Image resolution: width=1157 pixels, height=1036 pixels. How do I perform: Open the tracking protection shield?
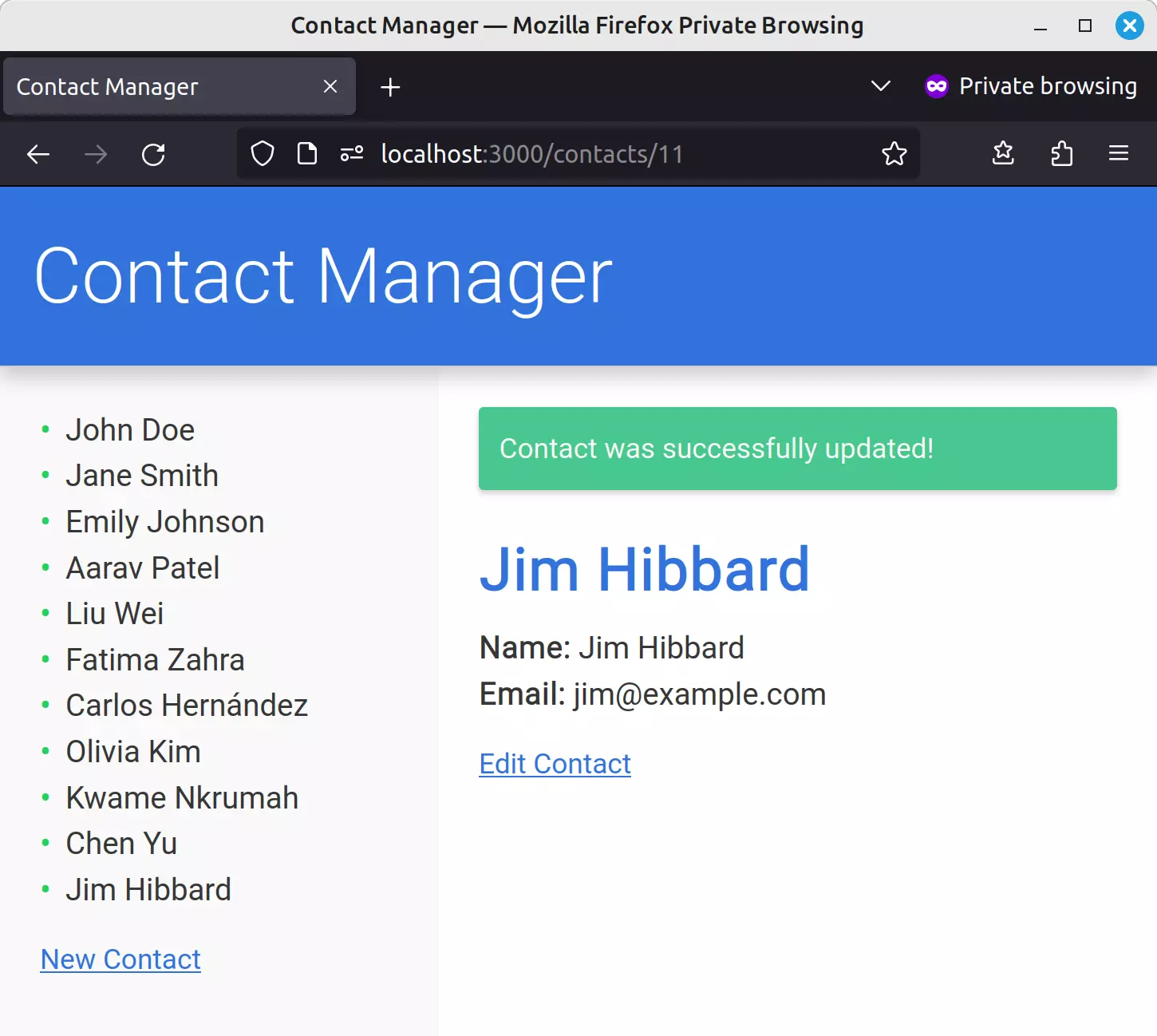pyautogui.click(x=263, y=153)
